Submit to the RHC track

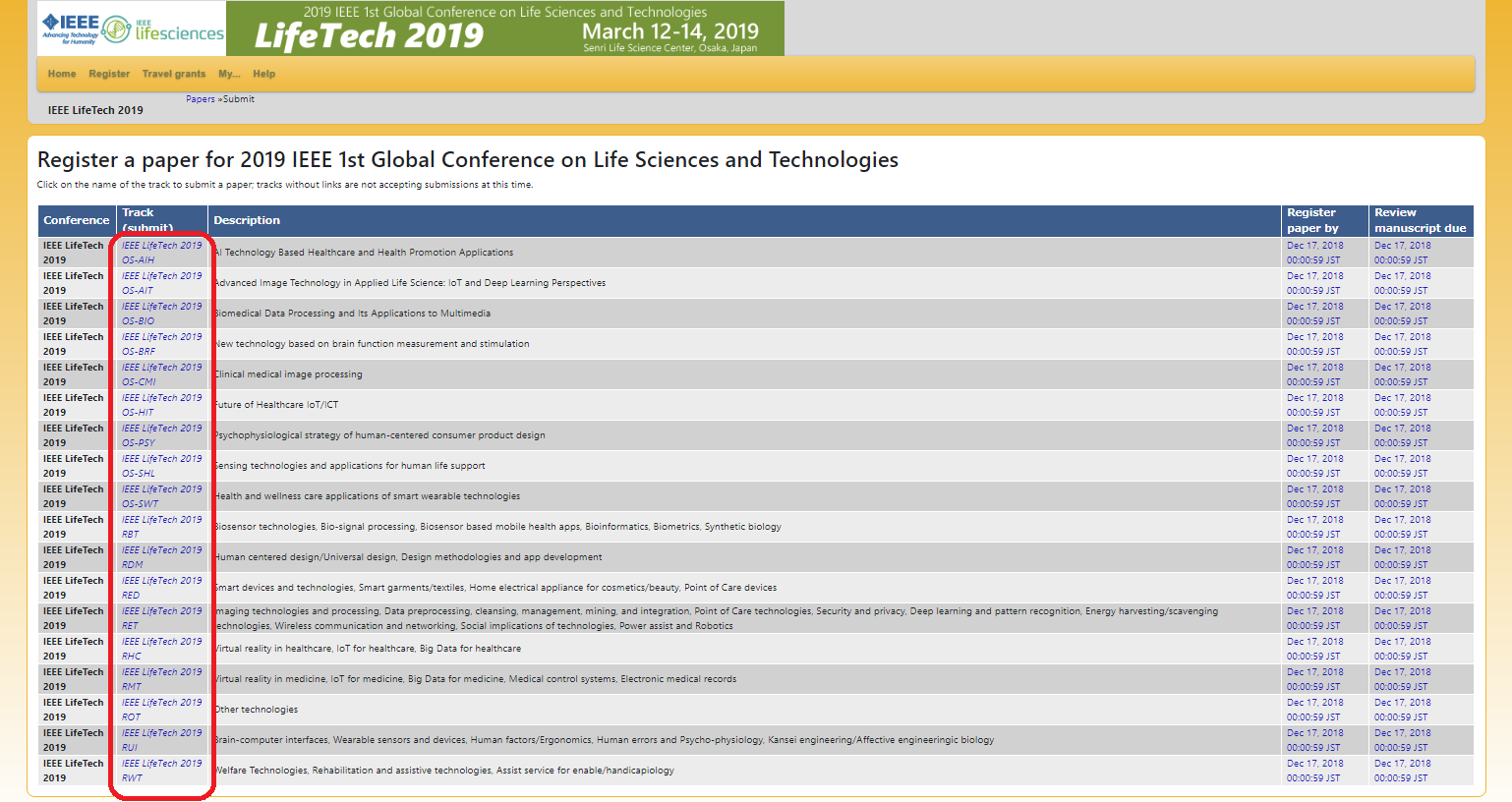[161, 649]
